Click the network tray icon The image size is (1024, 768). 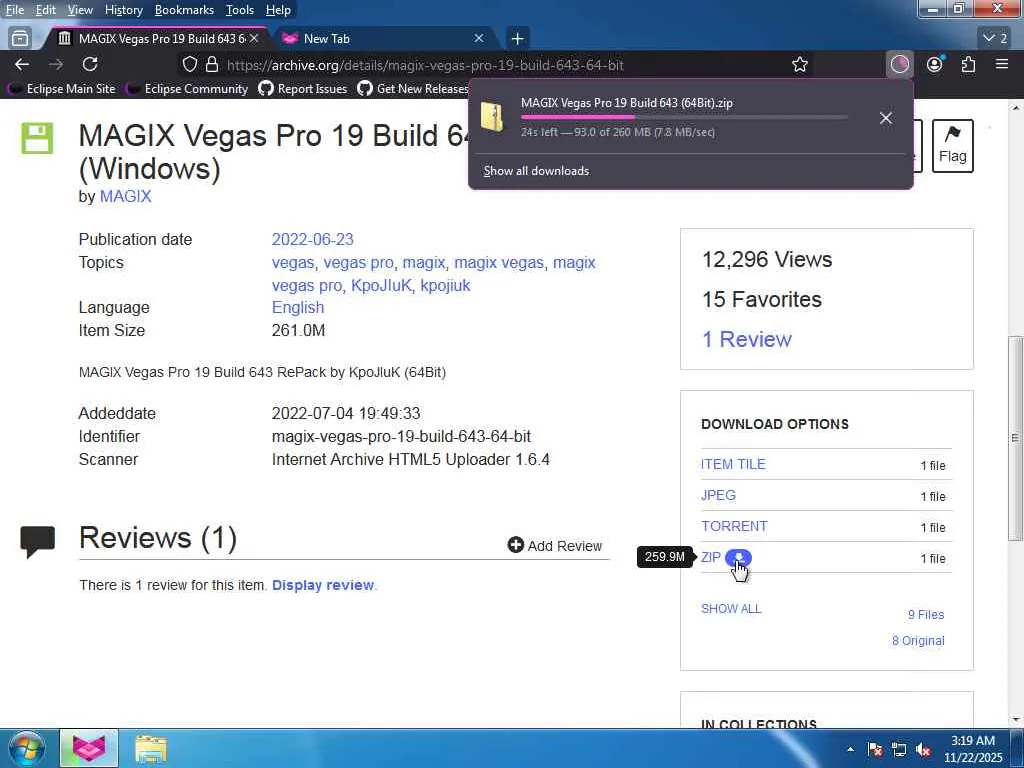[899, 750]
